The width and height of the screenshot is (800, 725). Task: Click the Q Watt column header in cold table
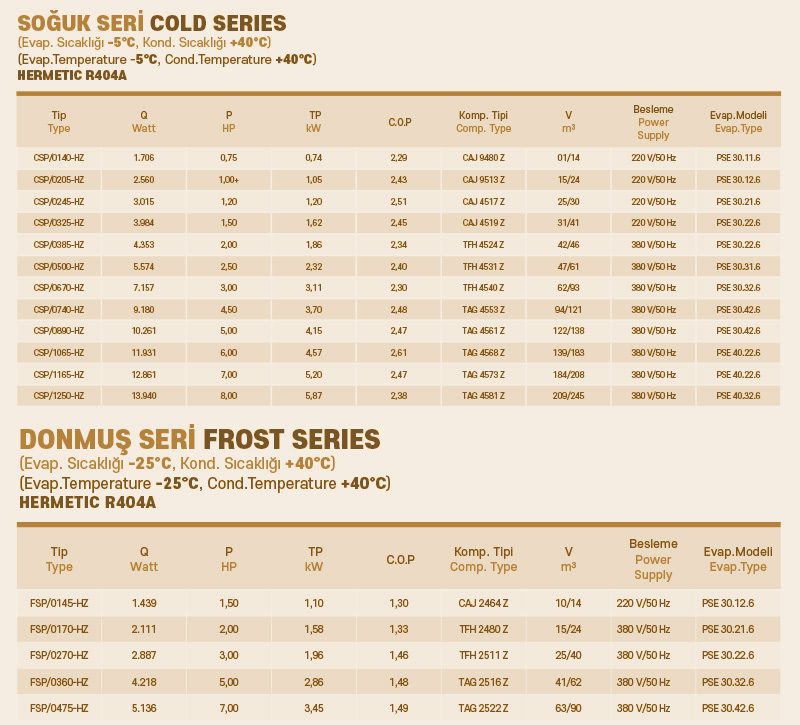coord(144,122)
